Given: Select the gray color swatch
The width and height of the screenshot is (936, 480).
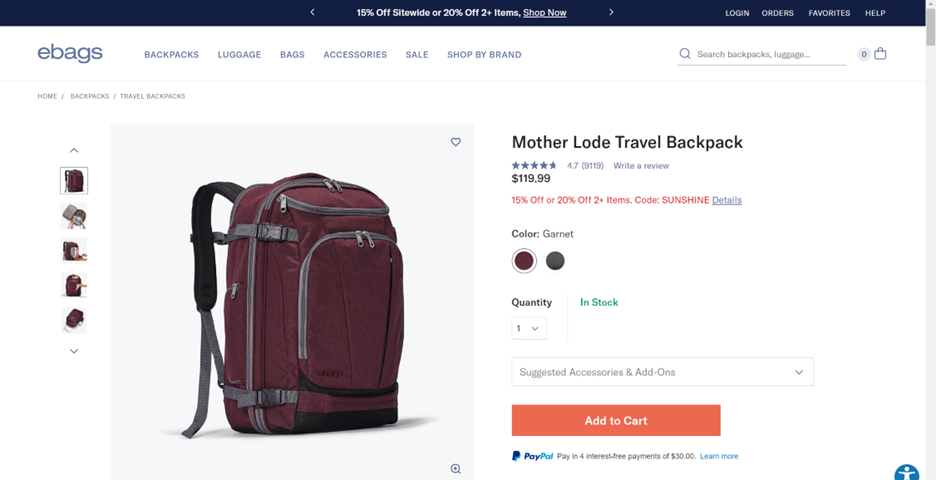Looking at the screenshot, I should click(x=555, y=261).
